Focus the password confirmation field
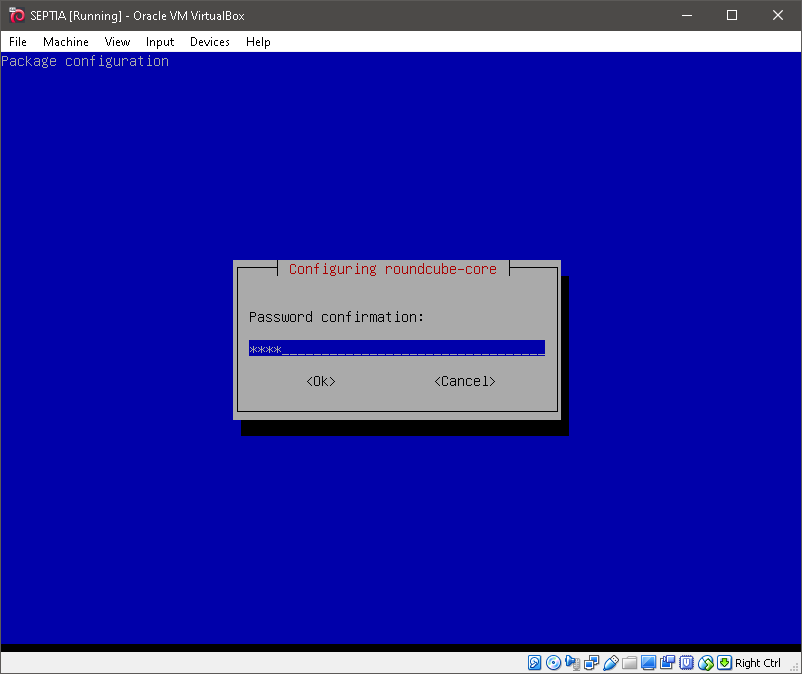This screenshot has height=674, width=802. [397, 348]
